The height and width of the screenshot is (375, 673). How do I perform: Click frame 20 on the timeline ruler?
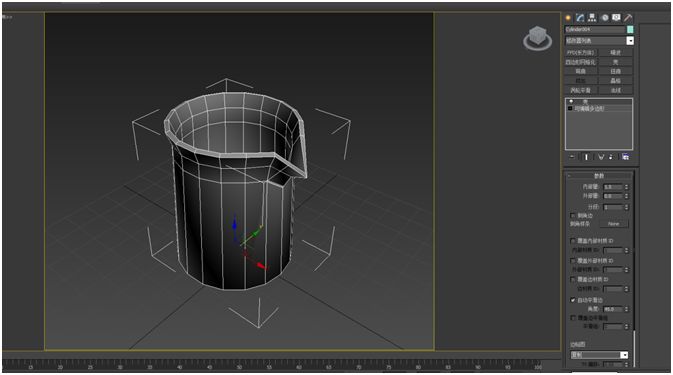[60, 367]
